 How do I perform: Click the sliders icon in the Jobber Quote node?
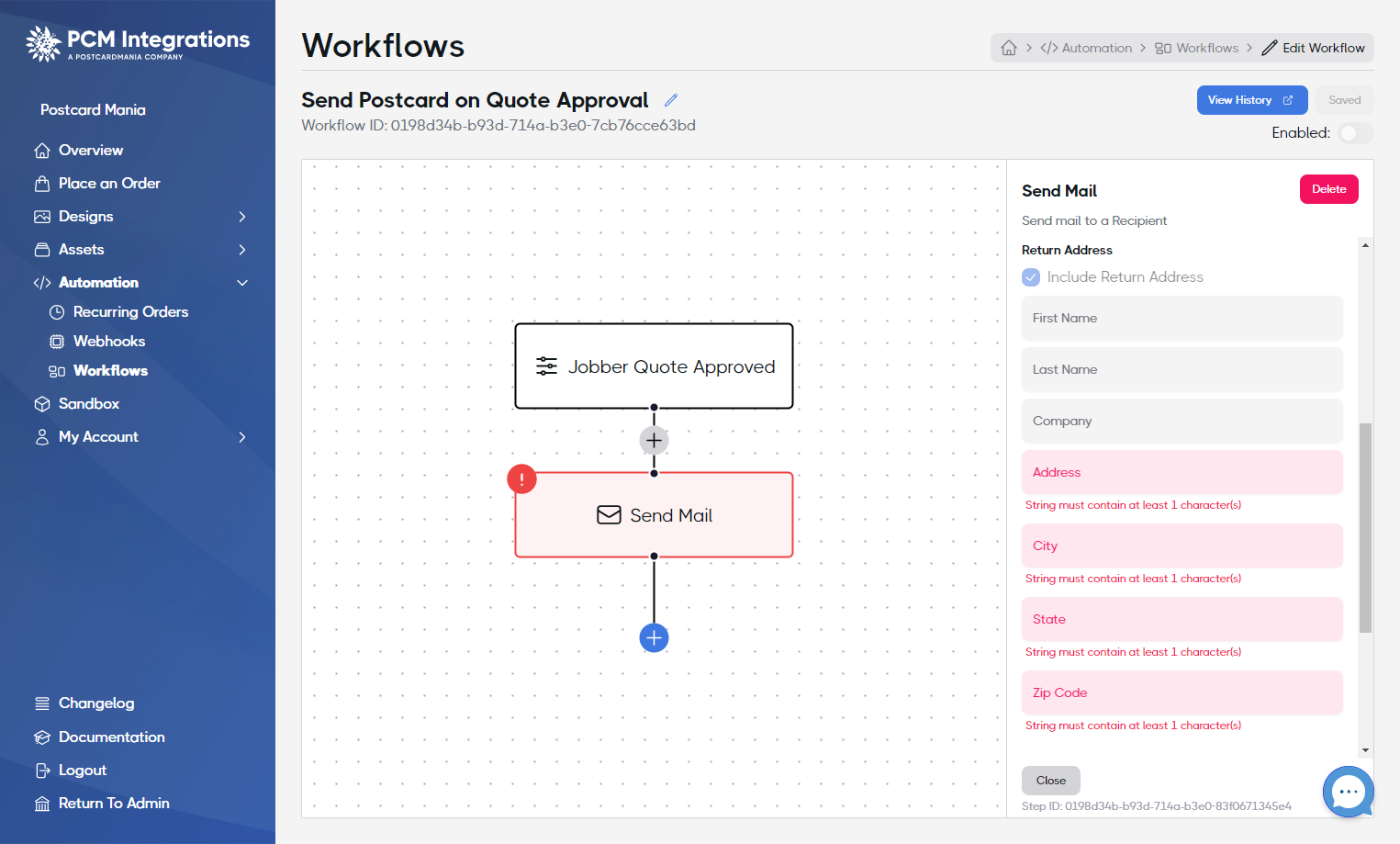click(546, 366)
